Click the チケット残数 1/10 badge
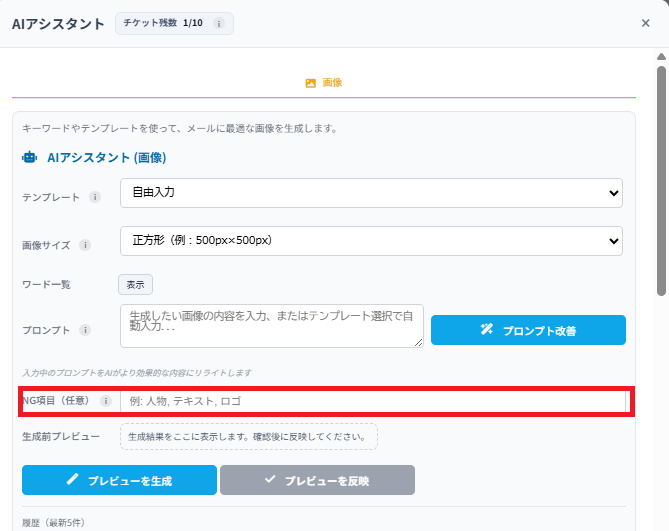 (174, 23)
